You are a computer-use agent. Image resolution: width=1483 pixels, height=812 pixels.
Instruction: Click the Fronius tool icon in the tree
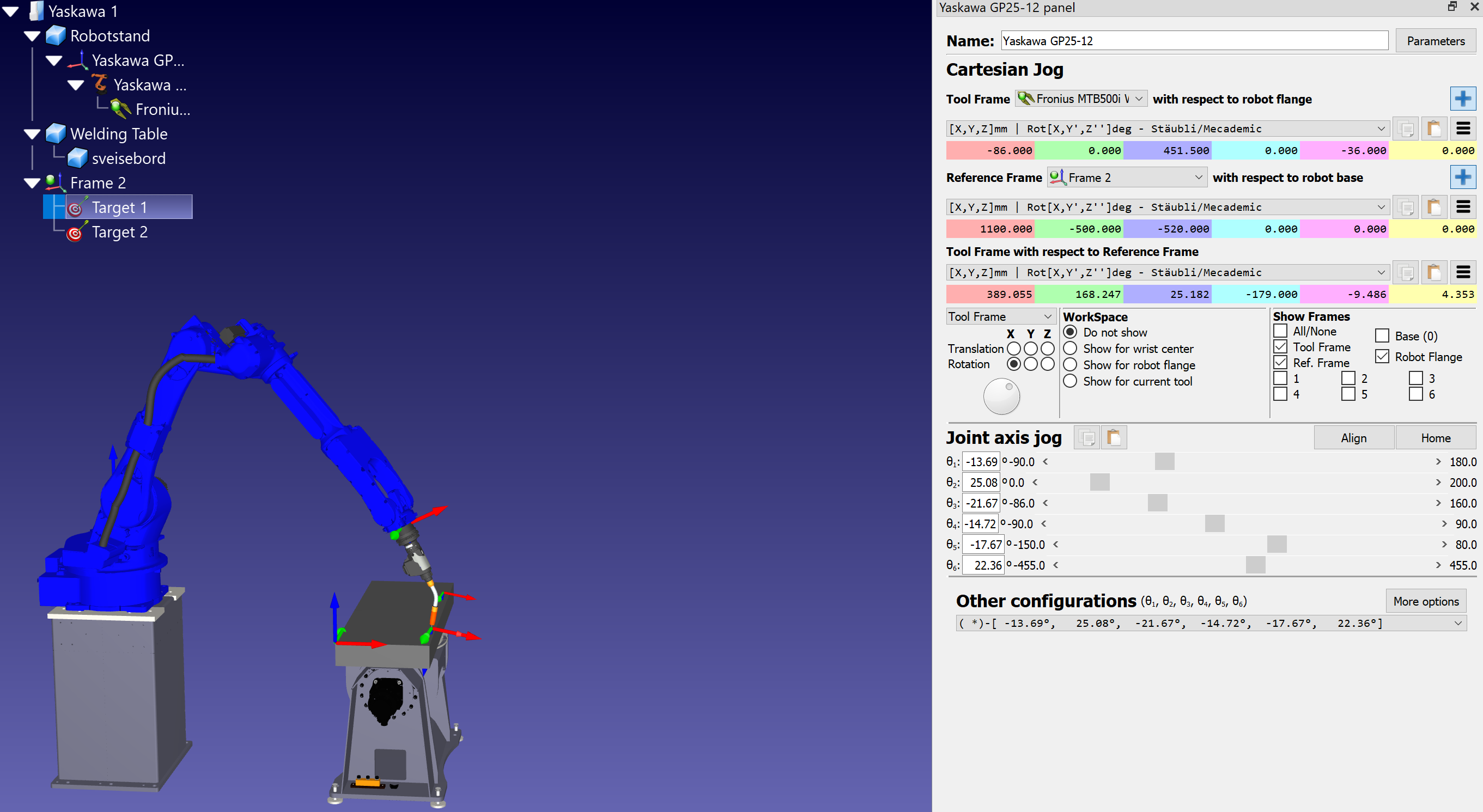(121, 109)
